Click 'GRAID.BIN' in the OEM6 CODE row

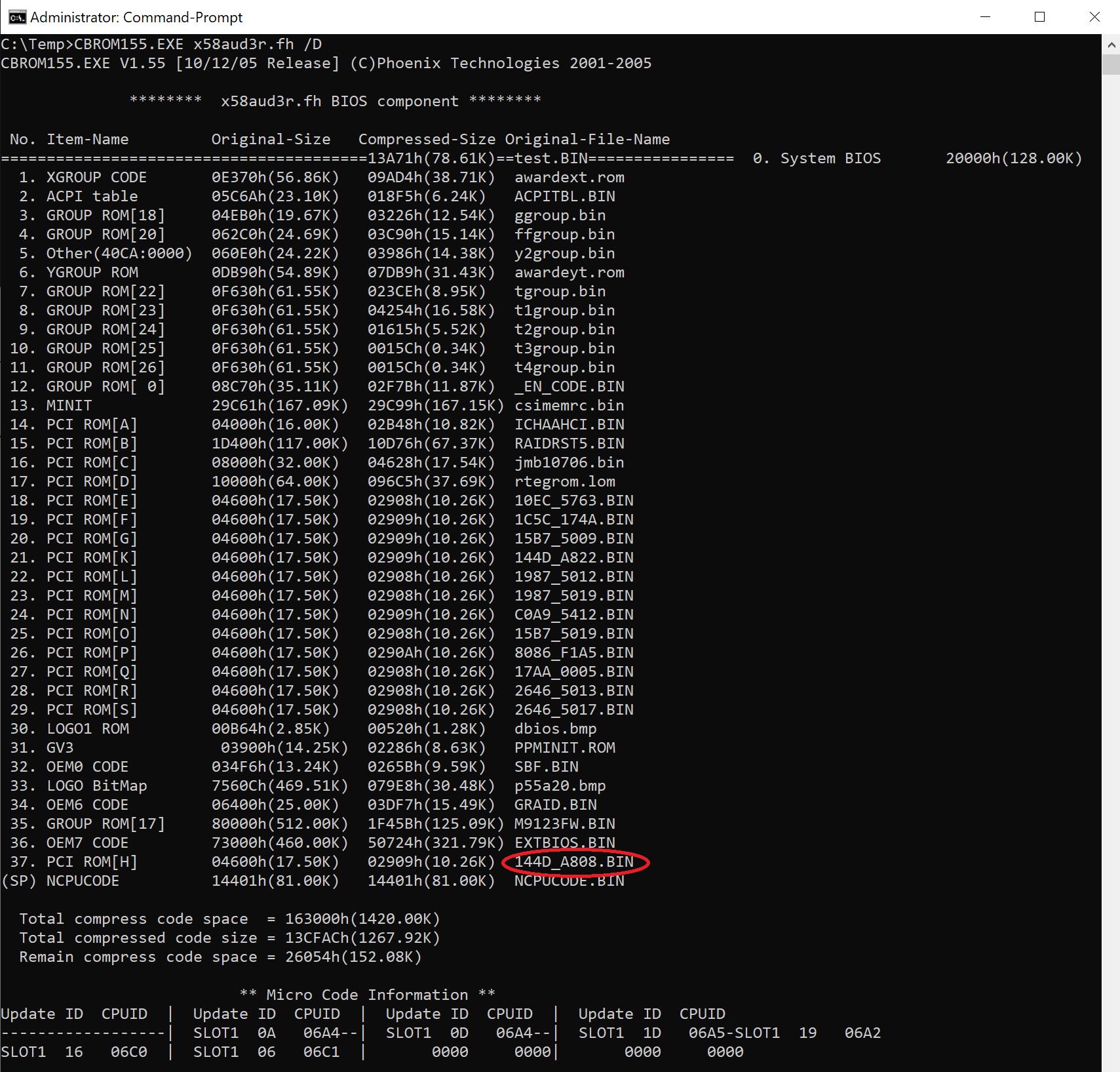click(556, 804)
